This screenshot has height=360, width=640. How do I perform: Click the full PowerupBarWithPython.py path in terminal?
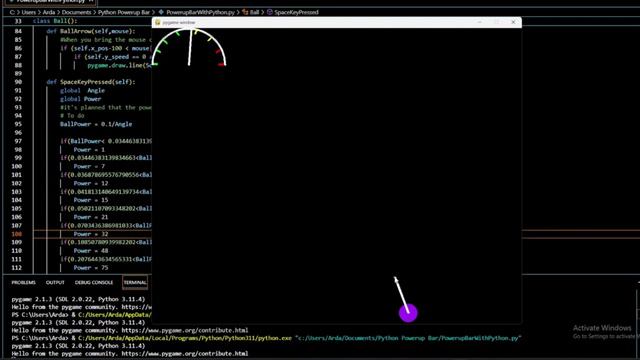408,338
